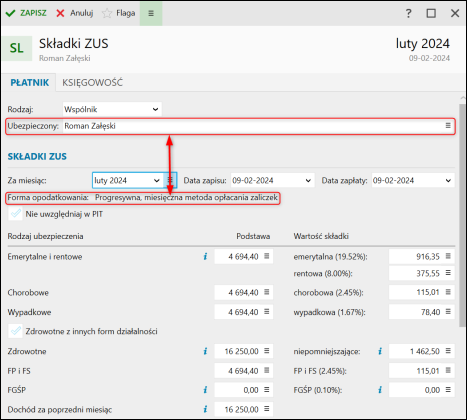Image resolution: width=467 pixels, height=420 pixels.
Task: Click the ZAPISZ save button
Action: [x=26, y=13]
